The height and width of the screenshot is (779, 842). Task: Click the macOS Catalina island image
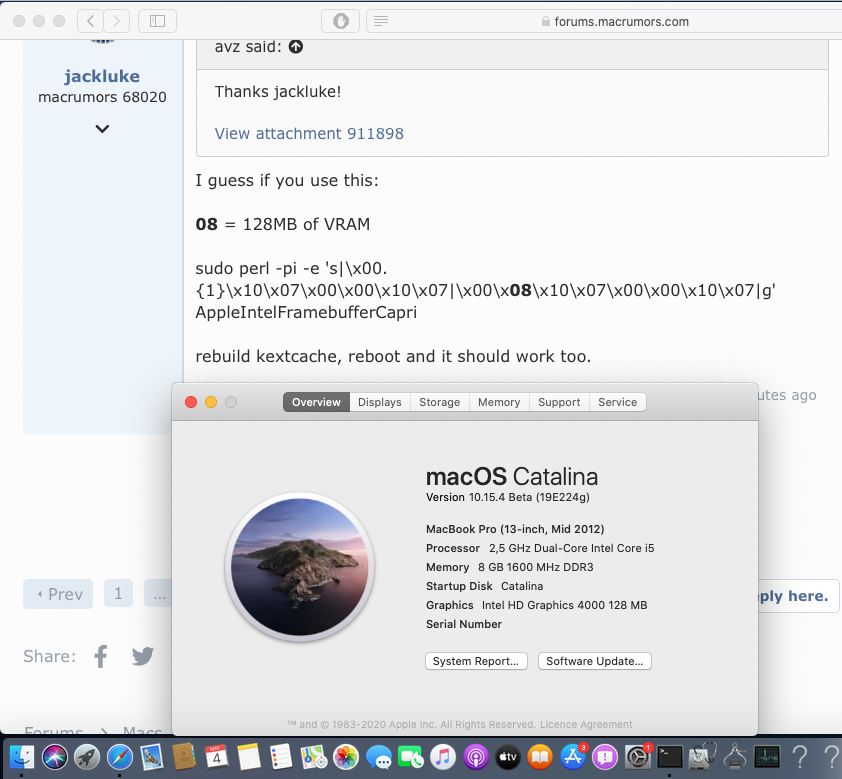pos(300,567)
